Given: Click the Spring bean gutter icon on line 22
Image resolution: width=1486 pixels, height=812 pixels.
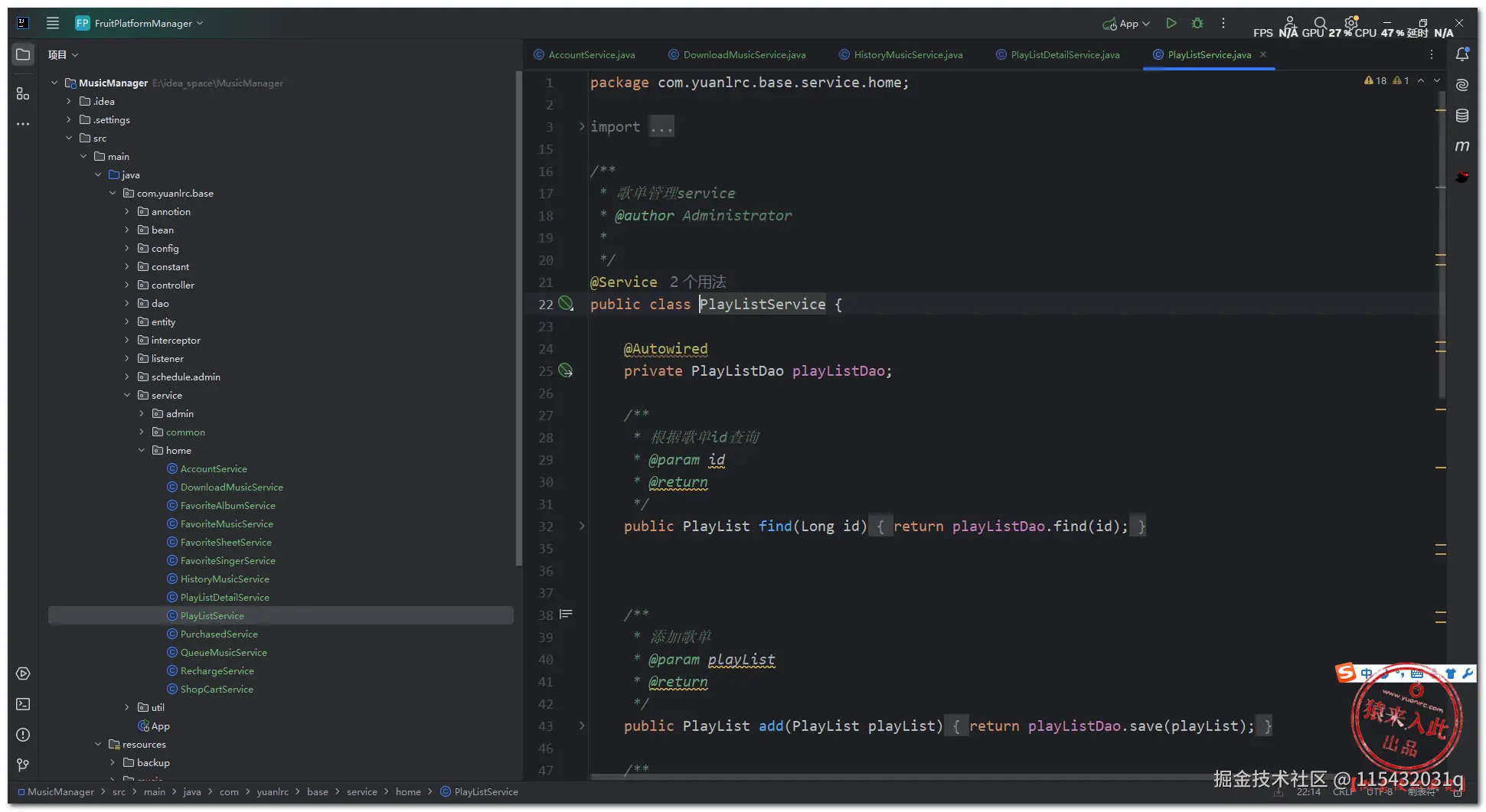Looking at the screenshot, I should 566,304.
